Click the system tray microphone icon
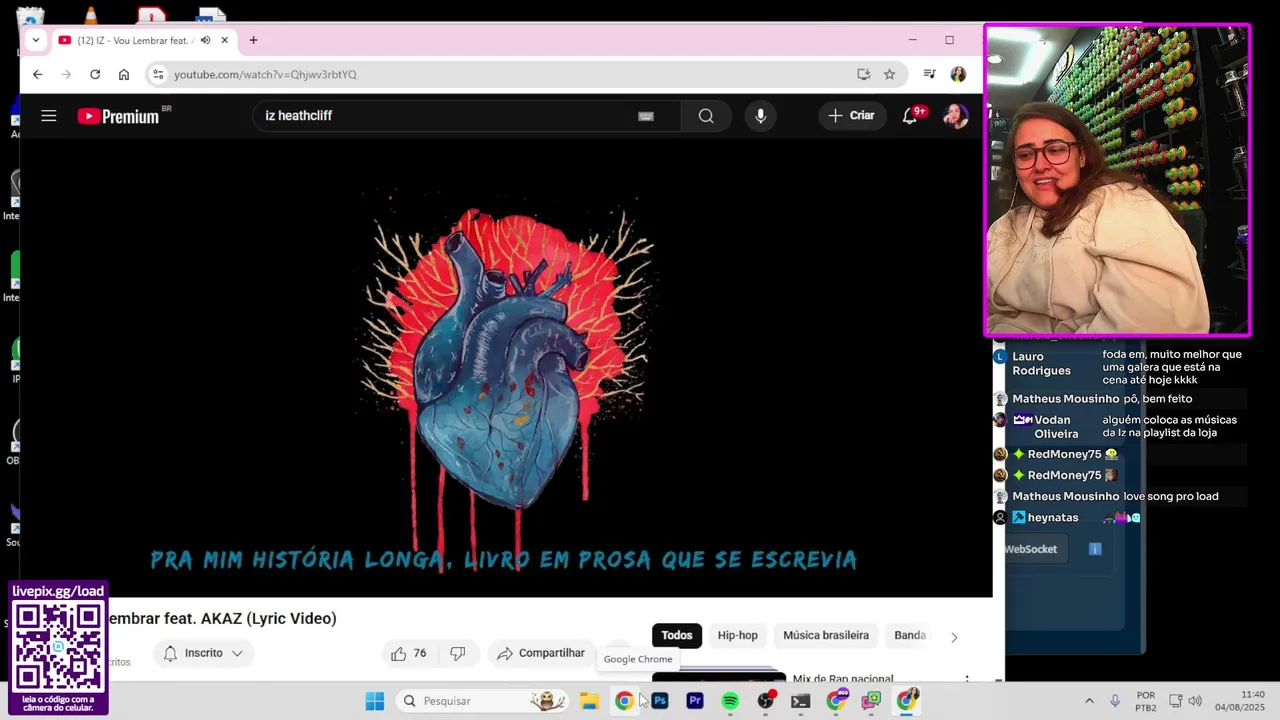Image resolution: width=1280 pixels, height=720 pixels. 1115,701
